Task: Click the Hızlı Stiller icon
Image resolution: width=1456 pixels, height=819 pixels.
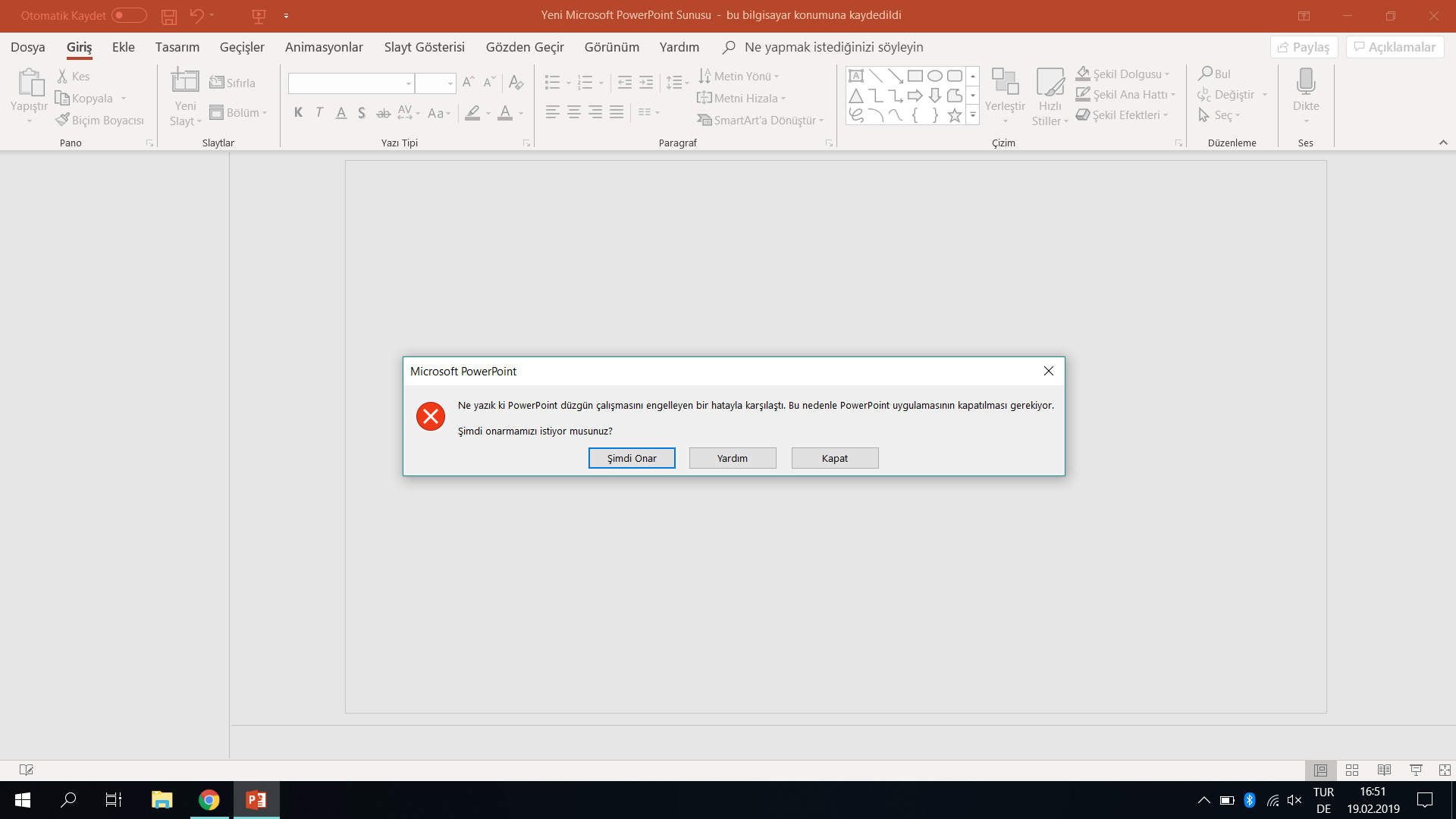Action: point(1050,81)
